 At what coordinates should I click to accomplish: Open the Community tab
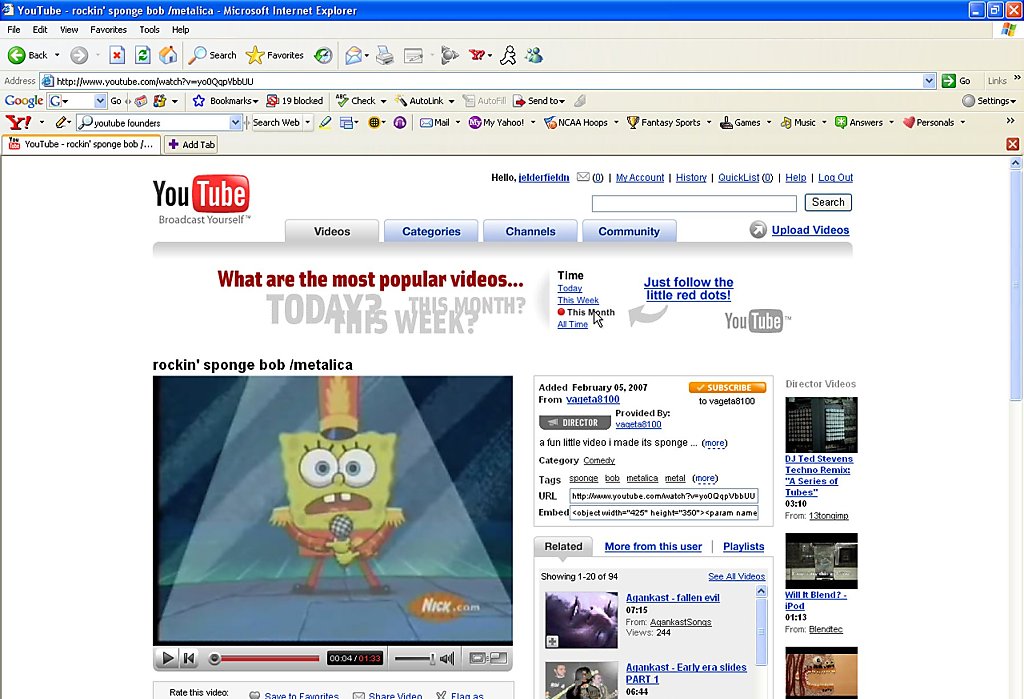tap(629, 231)
